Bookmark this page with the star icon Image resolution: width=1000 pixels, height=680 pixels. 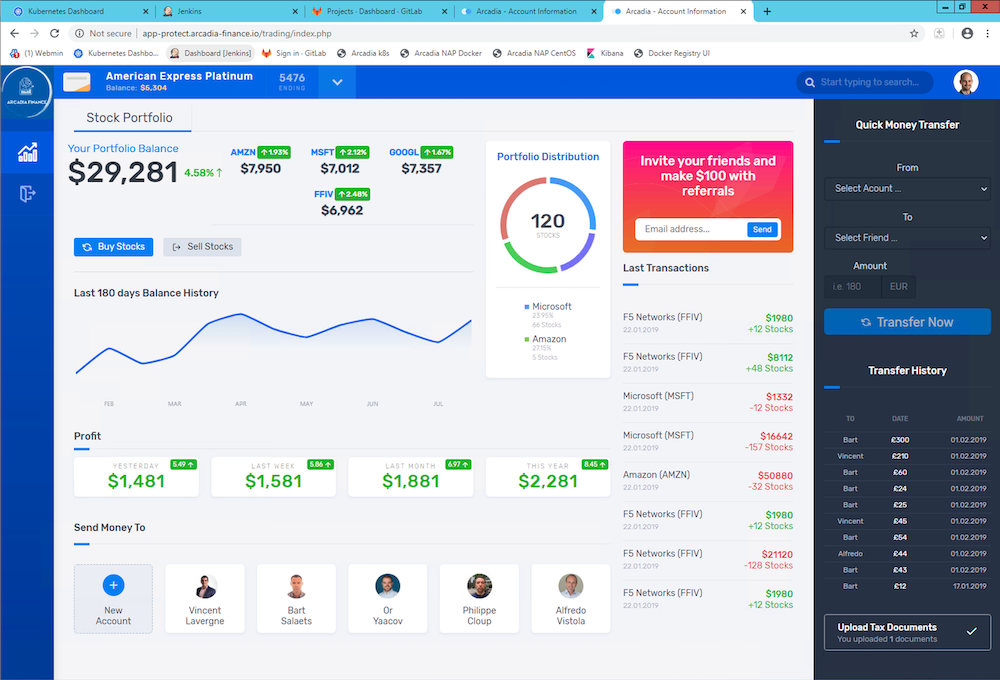click(x=914, y=33)
